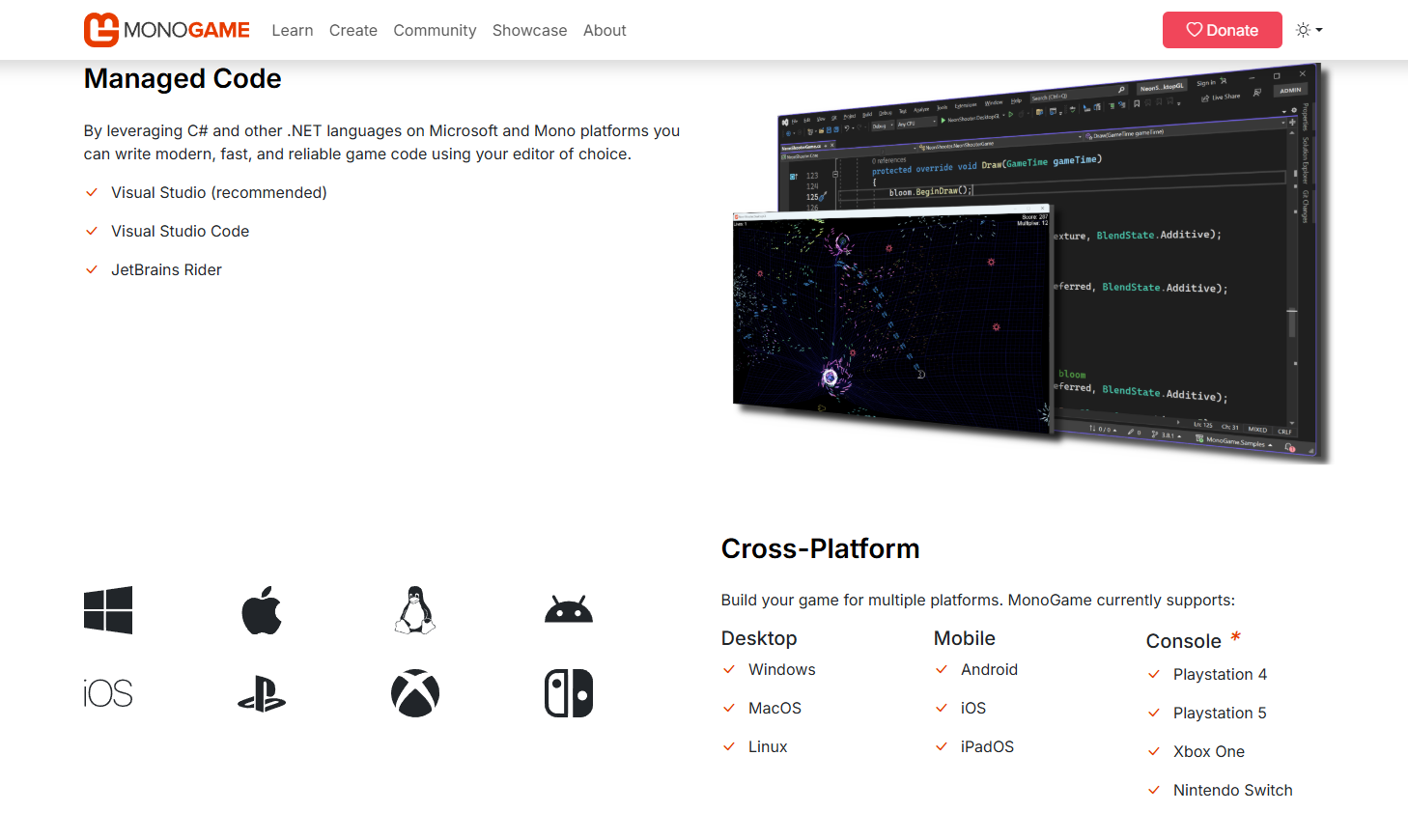Open the Learn menu
1408x840 pixels.
293,31
